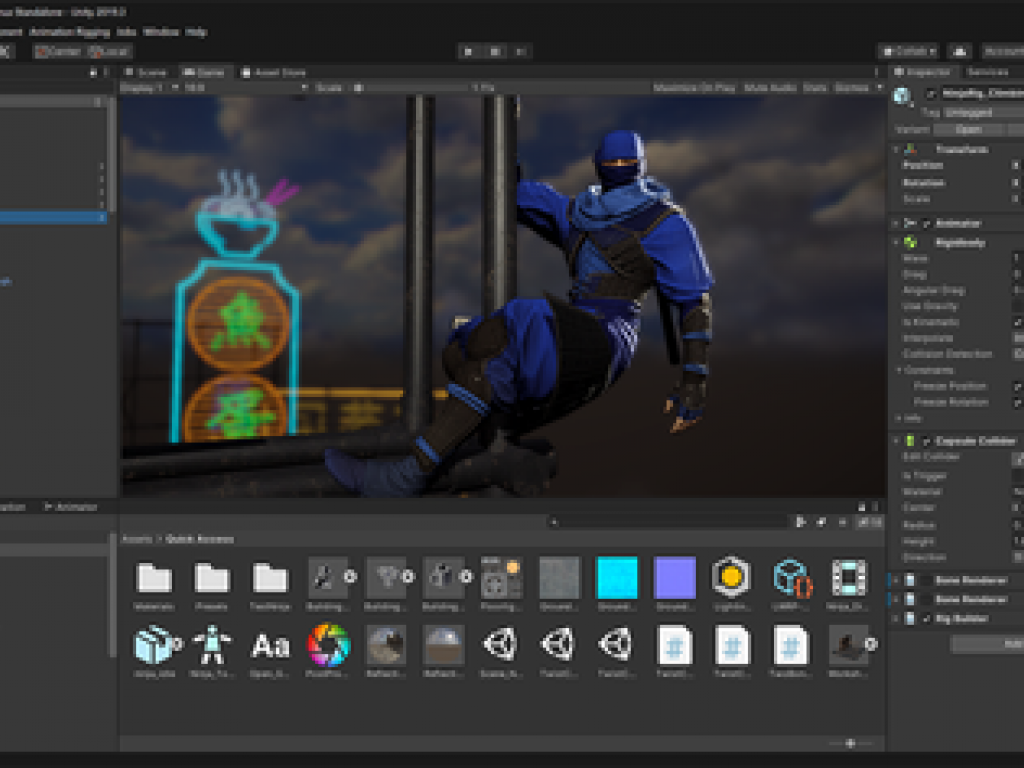Toggle the GameObject active checkbox in Inspector

(930, 94)
